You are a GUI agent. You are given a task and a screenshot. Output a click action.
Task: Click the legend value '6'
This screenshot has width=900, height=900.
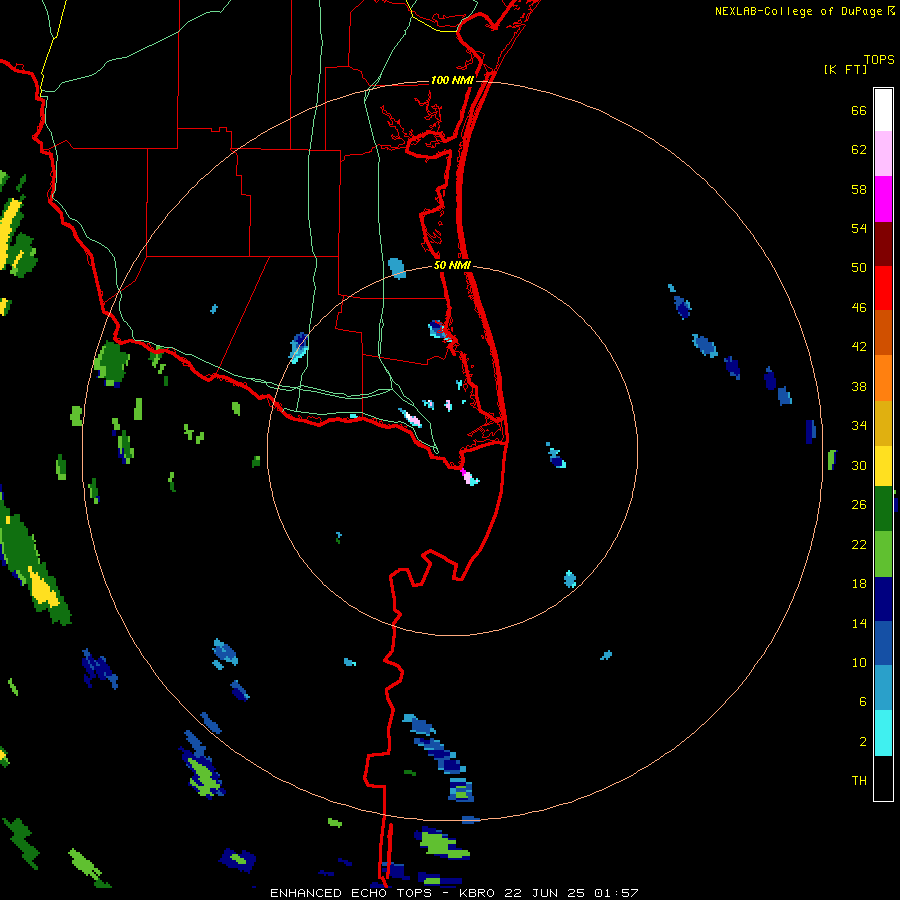(x=862, y=701)
